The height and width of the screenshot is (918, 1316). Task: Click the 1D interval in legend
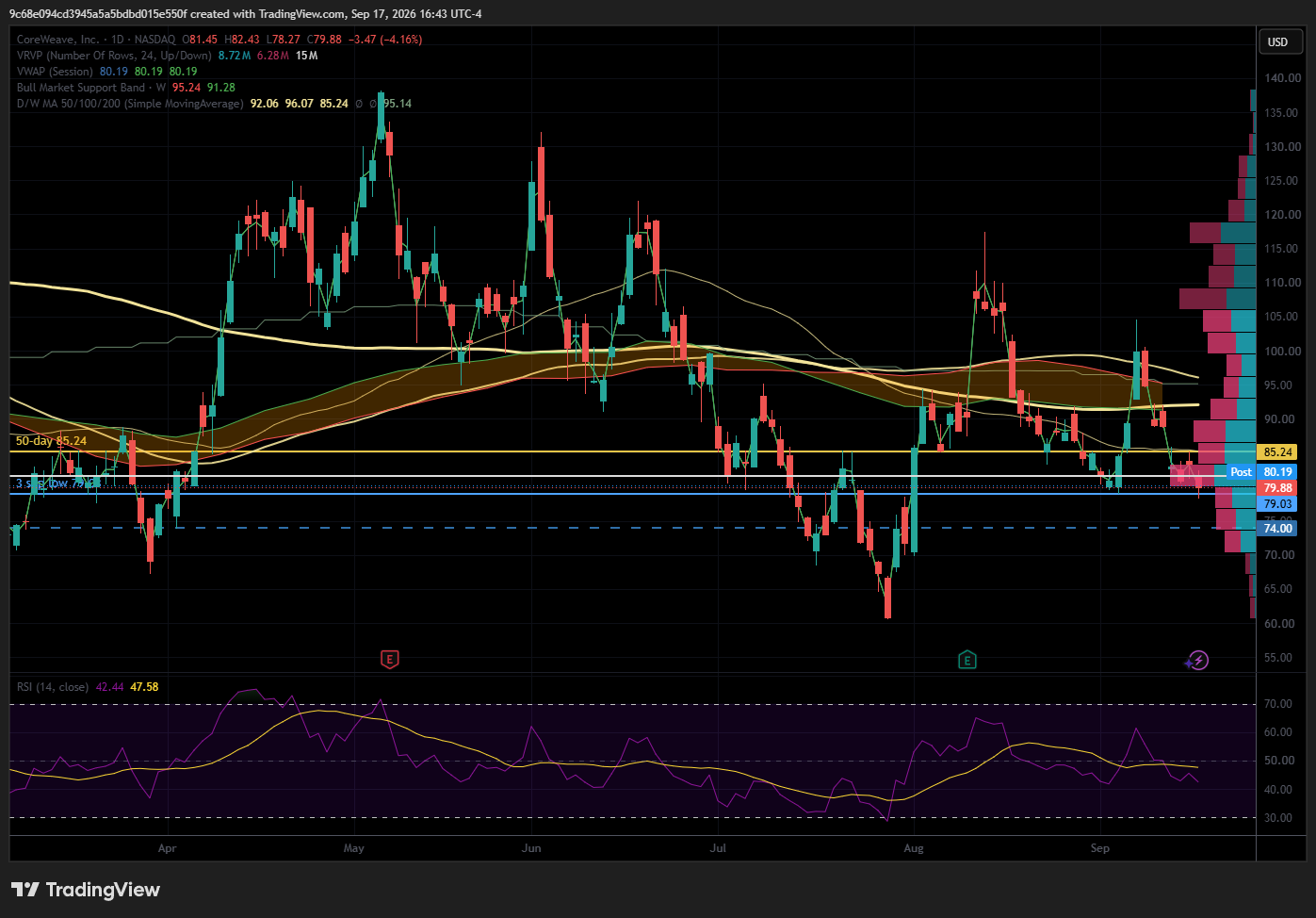click(118, 40)
